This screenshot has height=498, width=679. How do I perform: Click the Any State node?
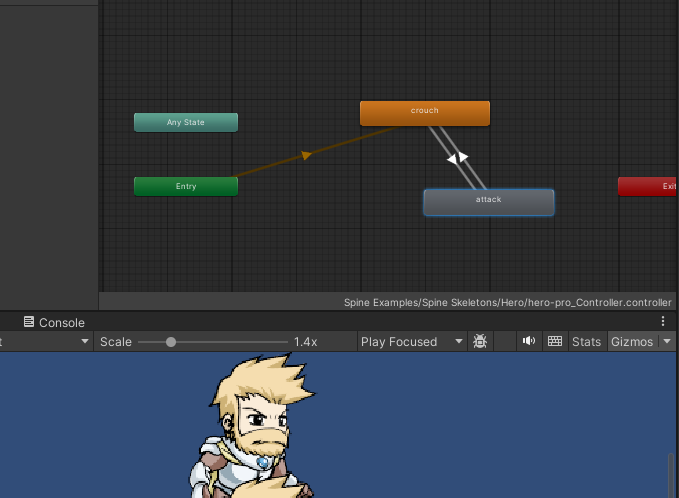click(x=186, y=123)
